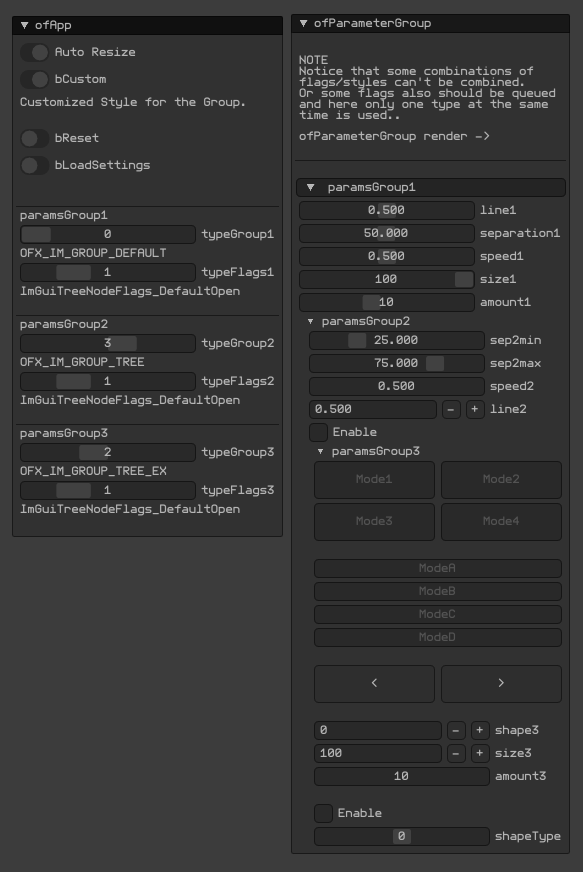Collapse the paramsGroup1 header

431,187
